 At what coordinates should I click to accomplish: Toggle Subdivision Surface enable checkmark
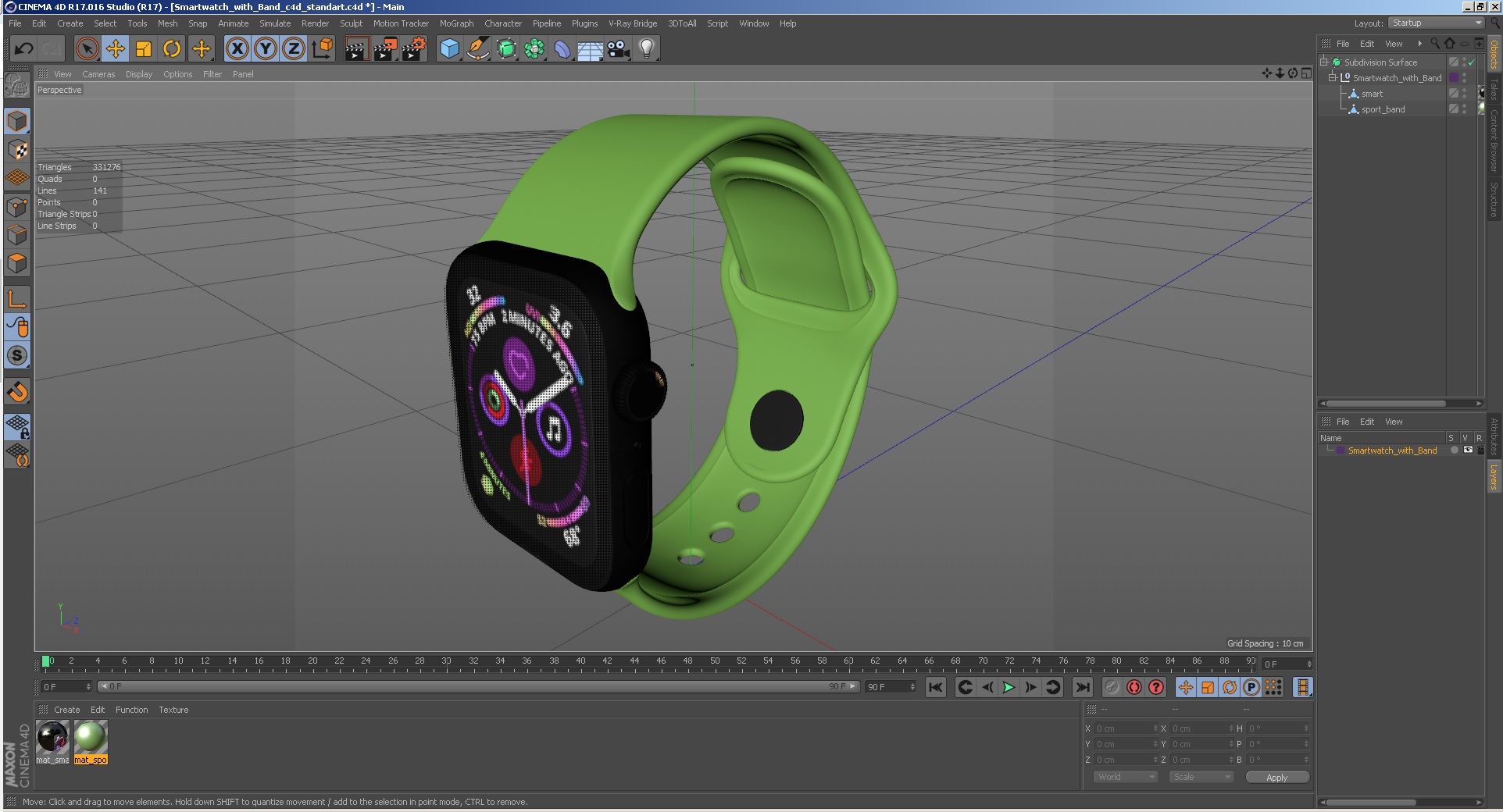pos(1472,62)
